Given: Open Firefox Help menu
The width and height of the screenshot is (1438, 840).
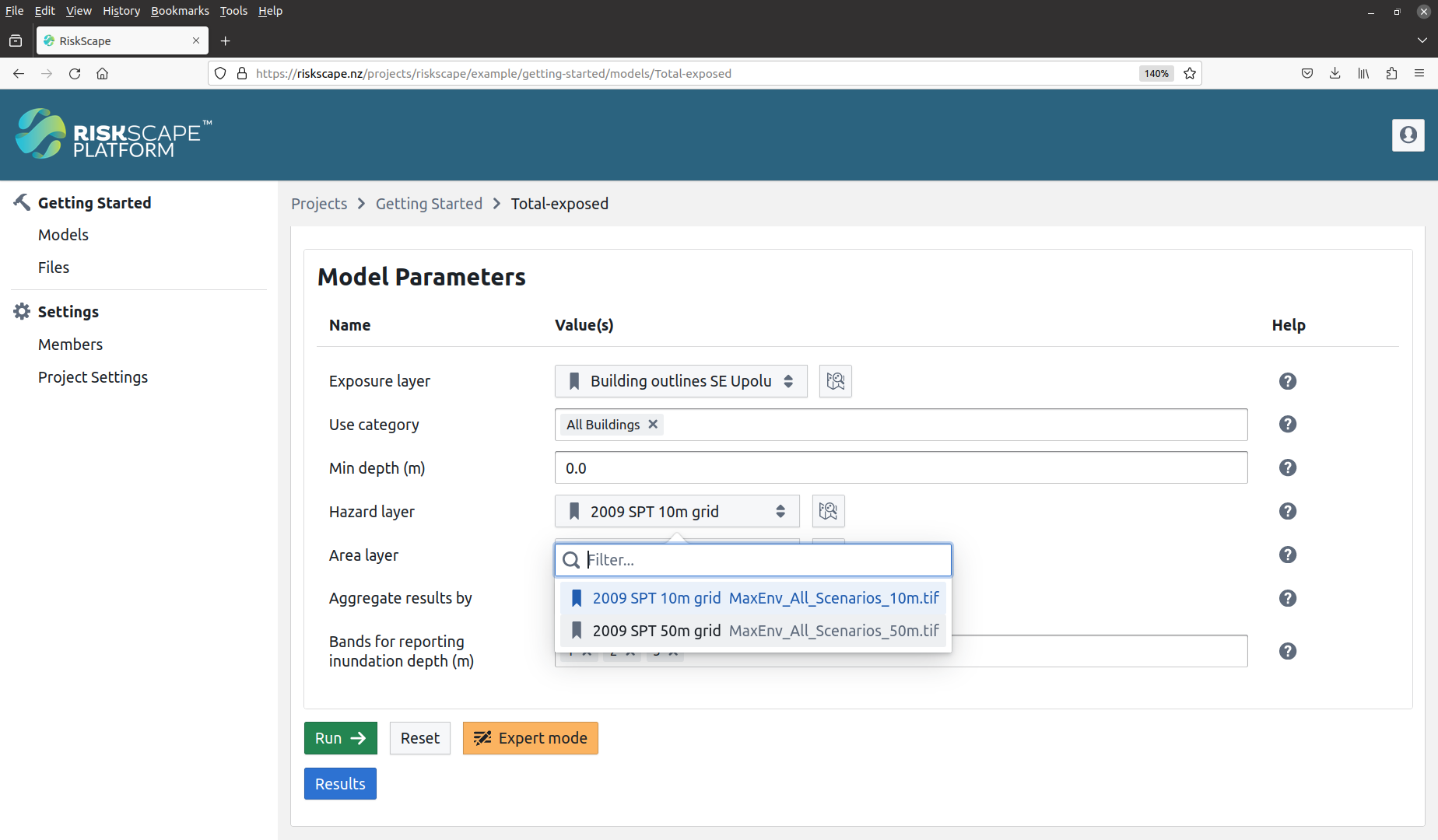Looking at the screenshot, I should pos(270,11).
